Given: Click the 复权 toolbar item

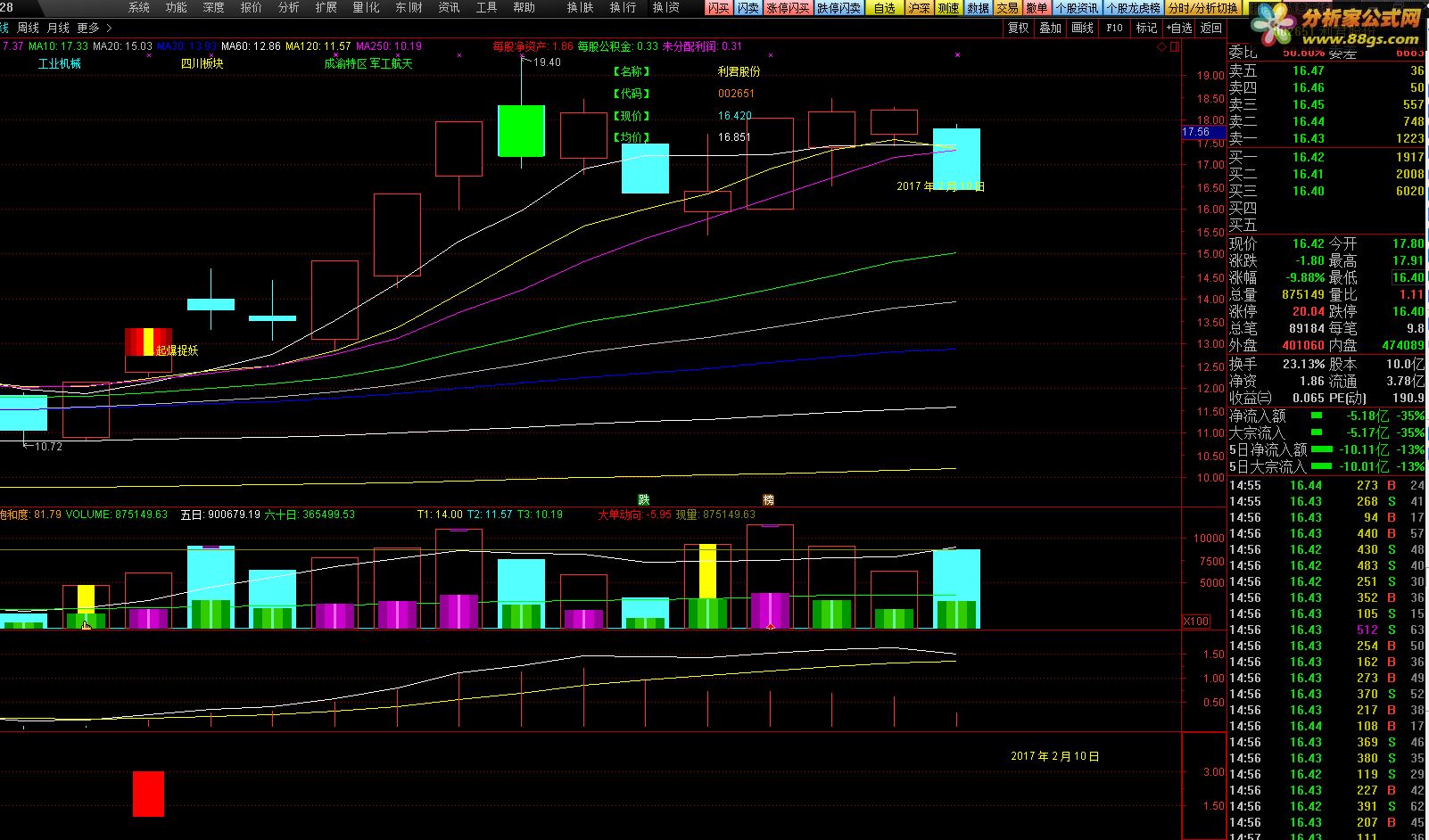Looking at the screenshot, I should [1019, 28].
